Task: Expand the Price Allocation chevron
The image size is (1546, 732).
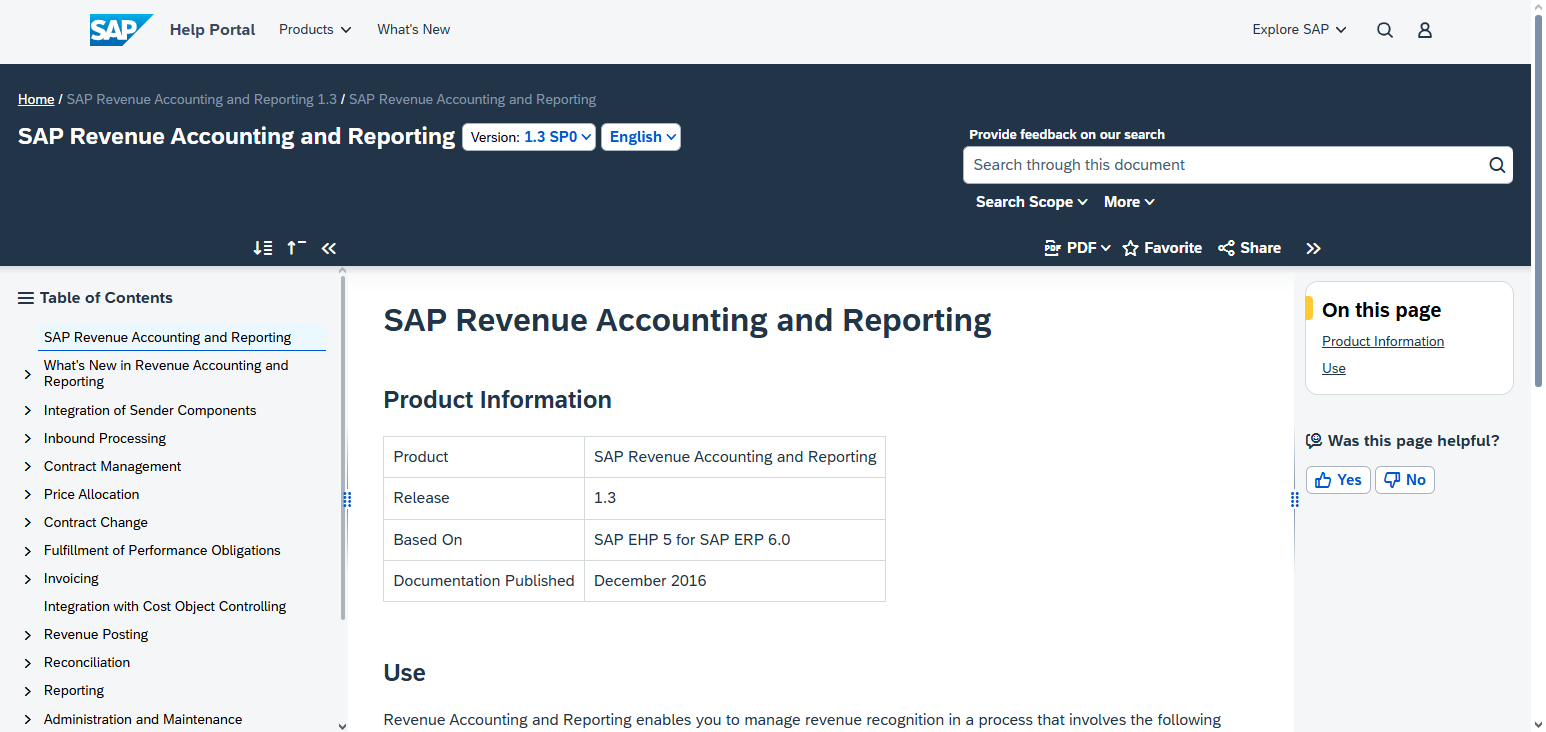Action: pos(28,495)
